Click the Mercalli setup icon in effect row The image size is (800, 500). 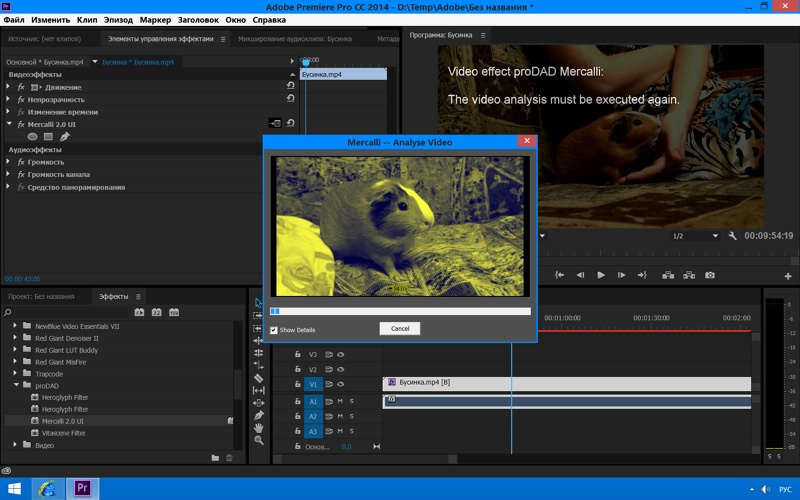point(275,123)
